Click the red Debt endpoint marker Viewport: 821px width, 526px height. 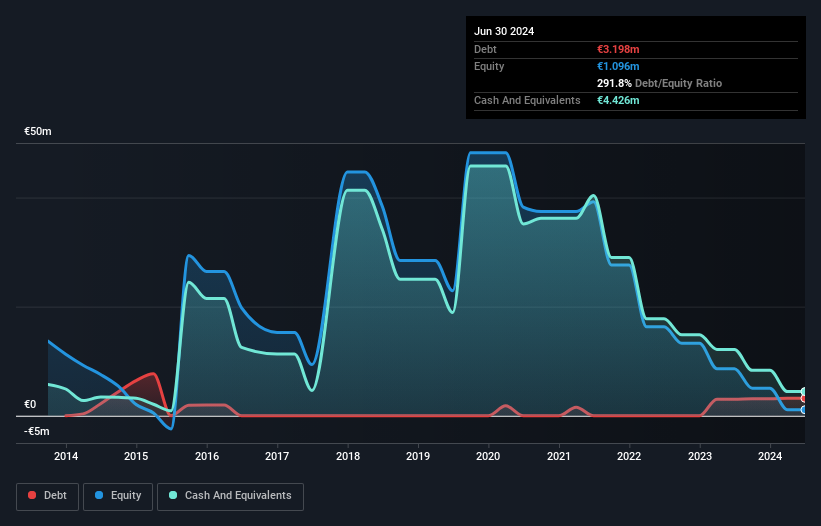tap(804, 398)
